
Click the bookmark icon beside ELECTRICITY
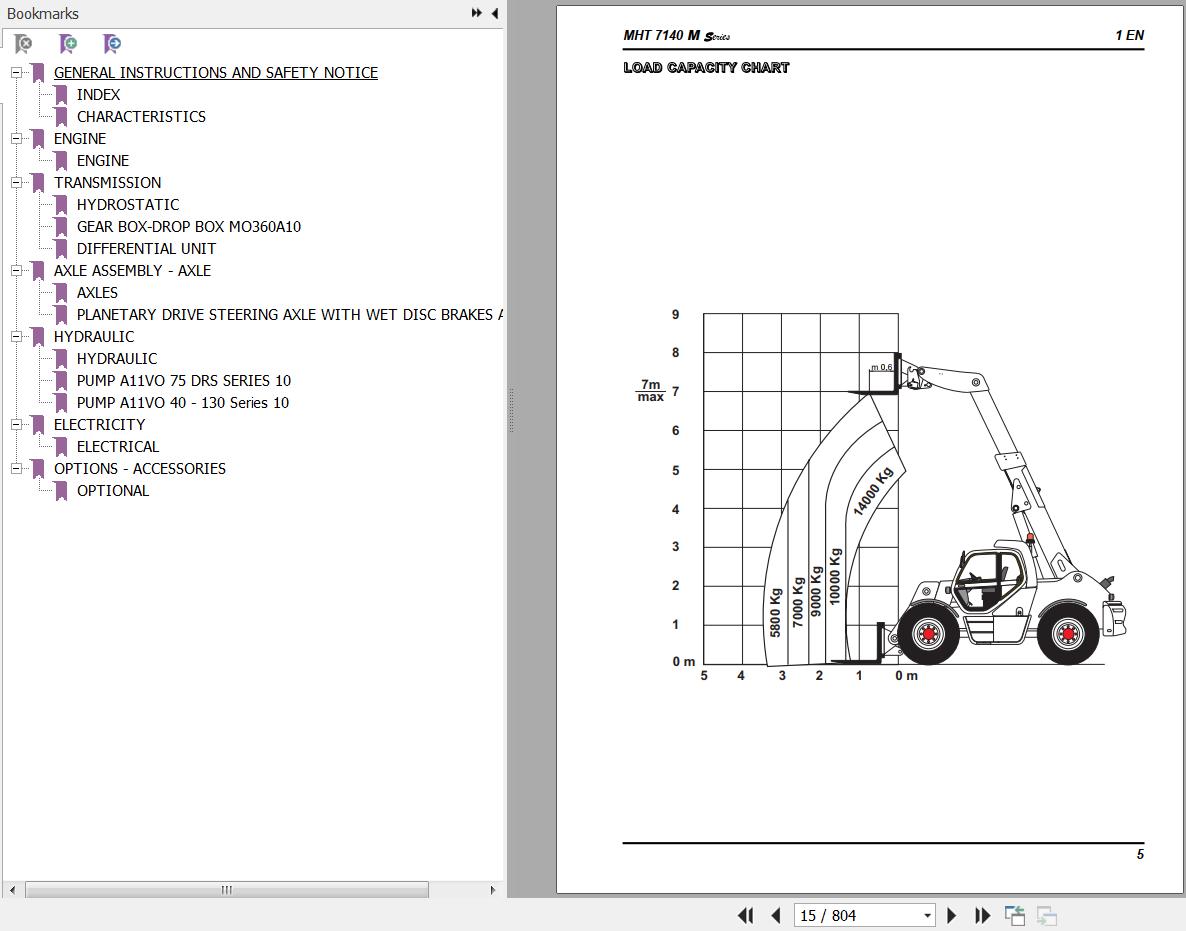click(x=38, y=424)
